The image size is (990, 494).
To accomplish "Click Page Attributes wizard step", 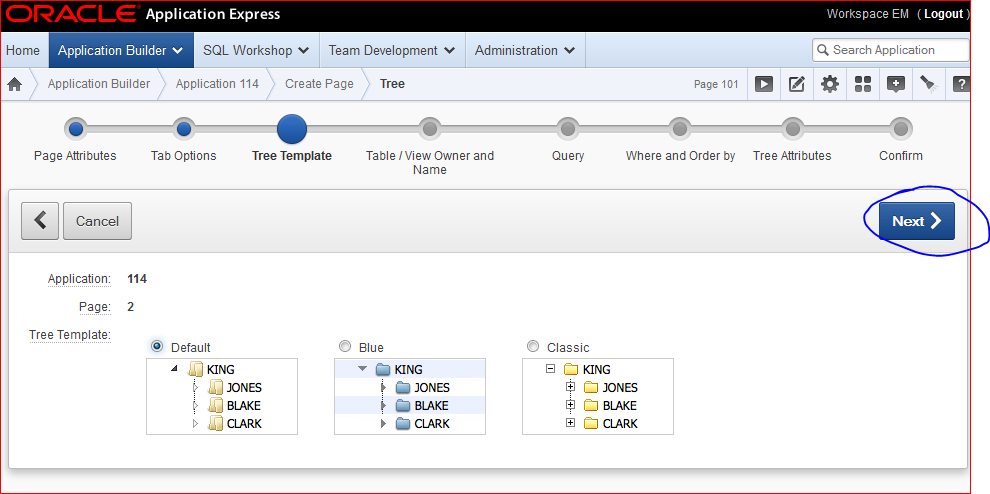I will 75,130.
